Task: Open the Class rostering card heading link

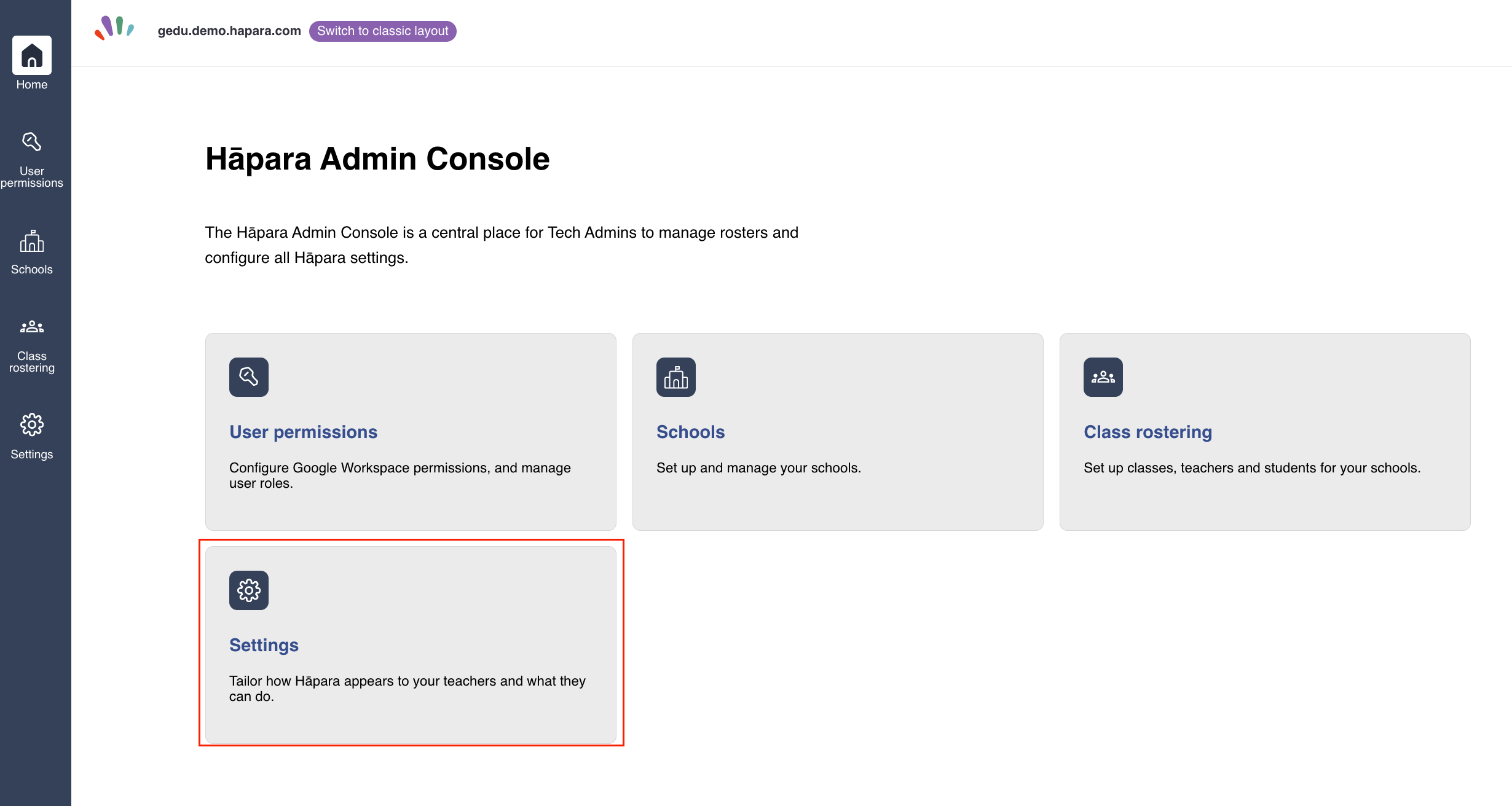Action: pos(1148,432)
